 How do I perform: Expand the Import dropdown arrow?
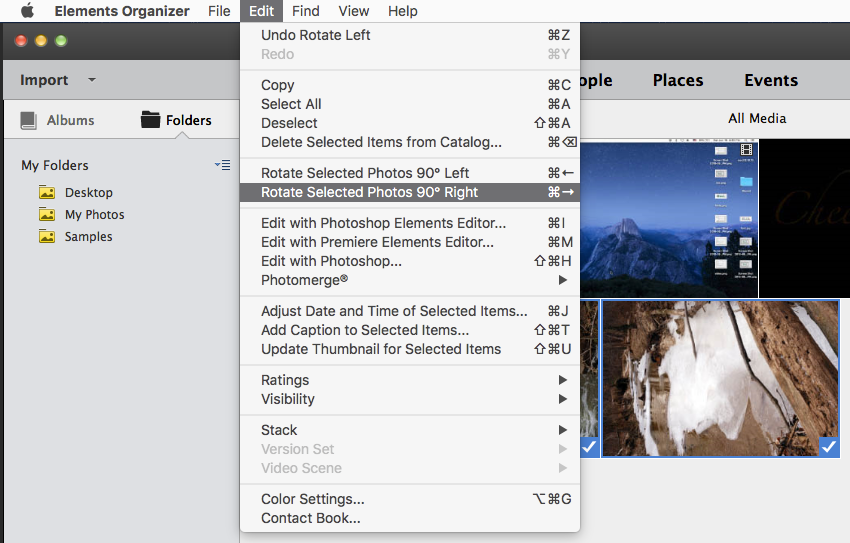tap(92, 80)
